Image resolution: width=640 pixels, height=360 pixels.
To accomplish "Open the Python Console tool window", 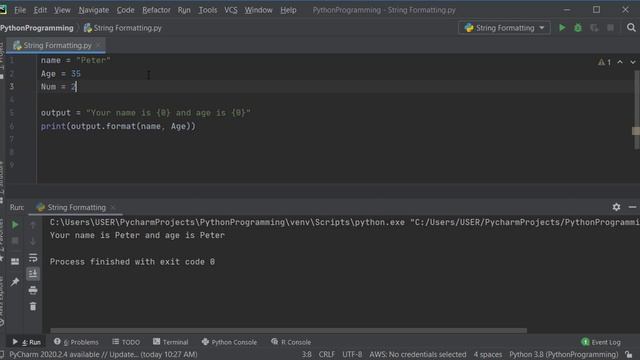I will 229,342.
